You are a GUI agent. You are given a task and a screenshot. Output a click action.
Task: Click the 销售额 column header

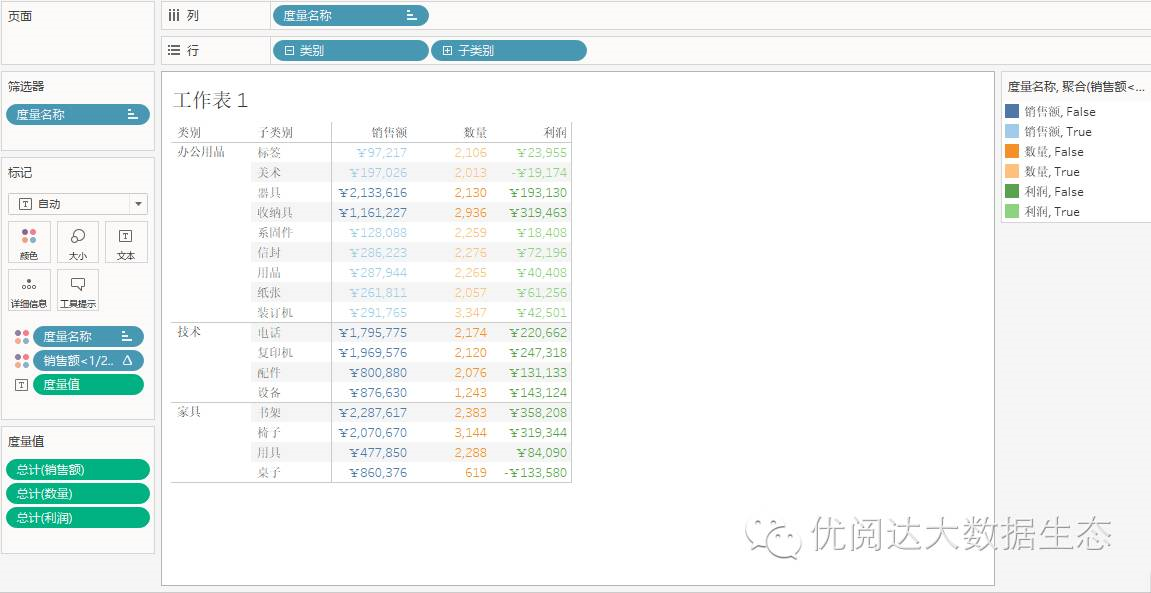coord(389,133)
